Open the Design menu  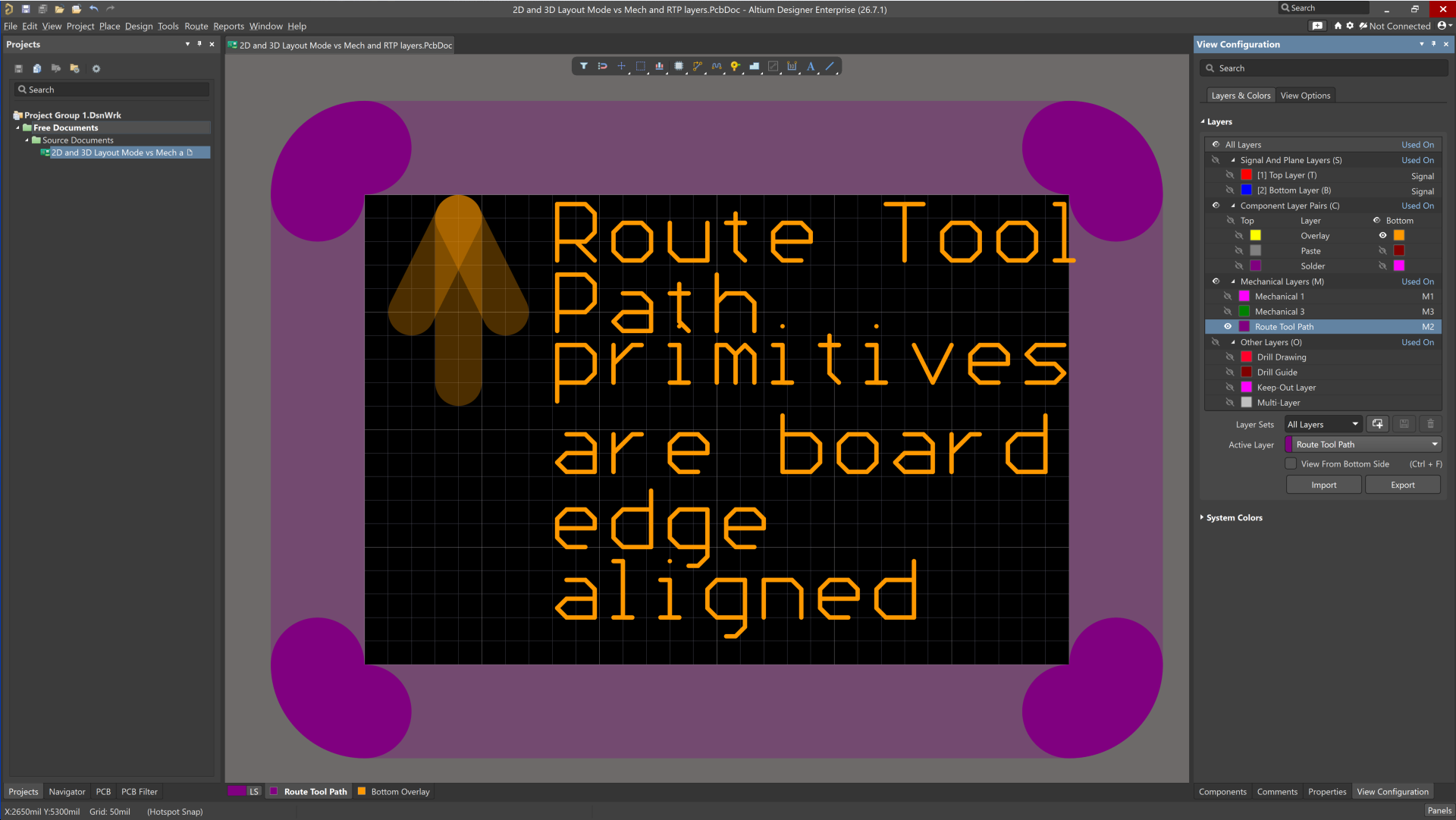[x=139, y=26]
